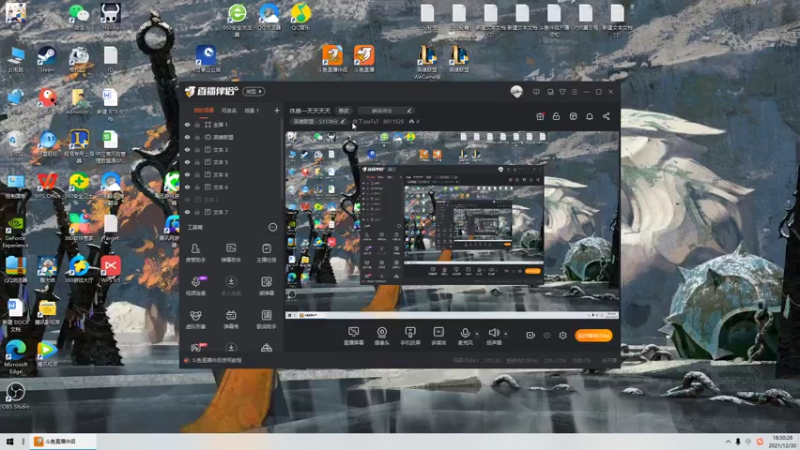Open the settings gear beside start button
Image resolution: width=800 pixels, height=450 pixels.
pos(563,335)
